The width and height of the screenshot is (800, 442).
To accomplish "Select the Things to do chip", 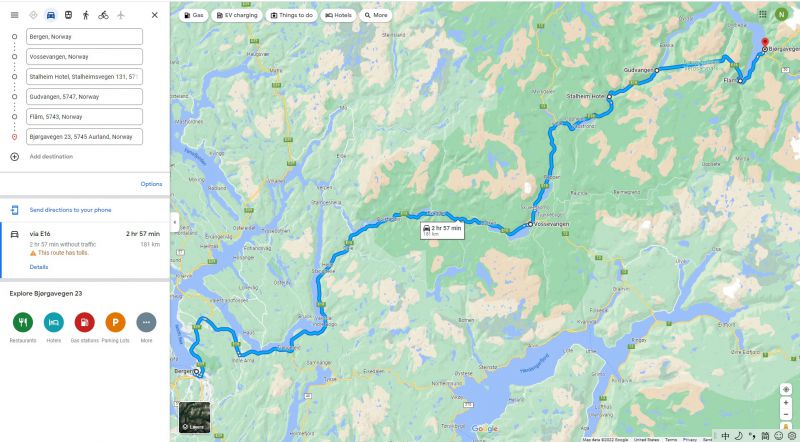I will [291, 15].
